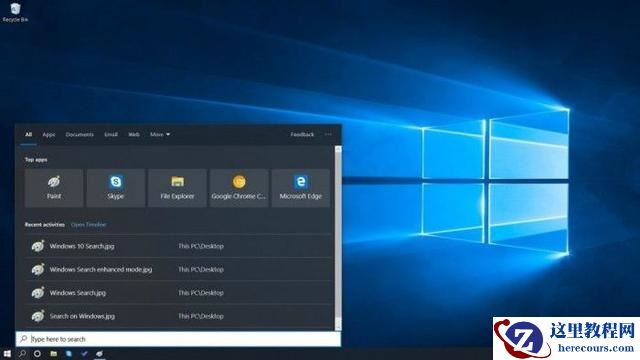Open File Explorer tile in Top apps
Viewport: 640px width, 360px height.
point(177,188)
